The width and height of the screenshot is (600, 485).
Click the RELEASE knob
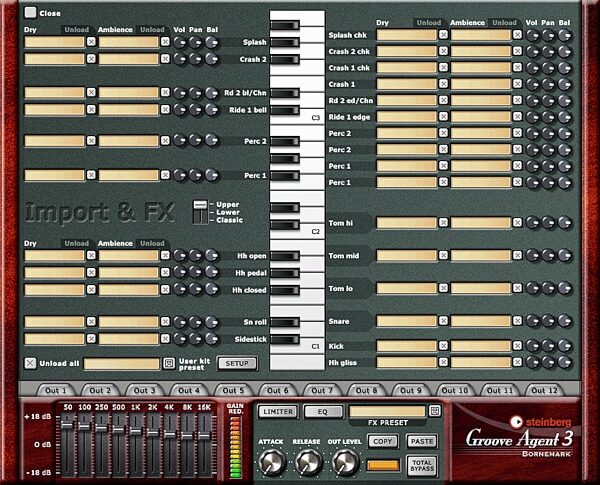coord(308,462)
